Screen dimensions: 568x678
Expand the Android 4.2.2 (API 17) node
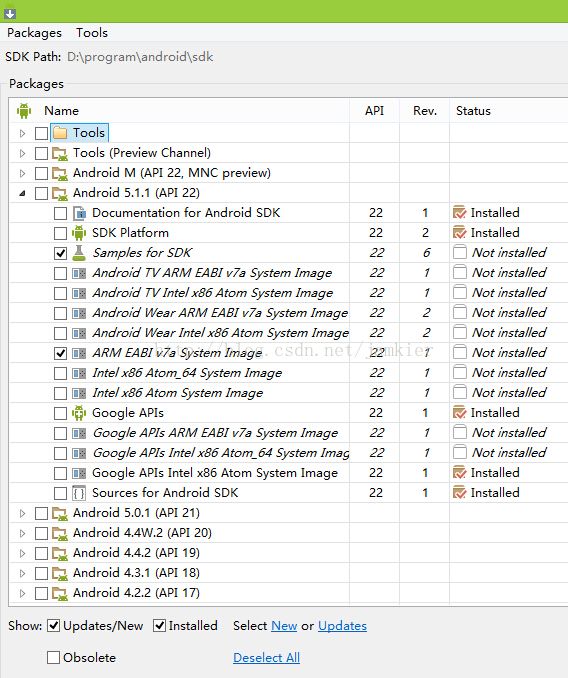22,593
